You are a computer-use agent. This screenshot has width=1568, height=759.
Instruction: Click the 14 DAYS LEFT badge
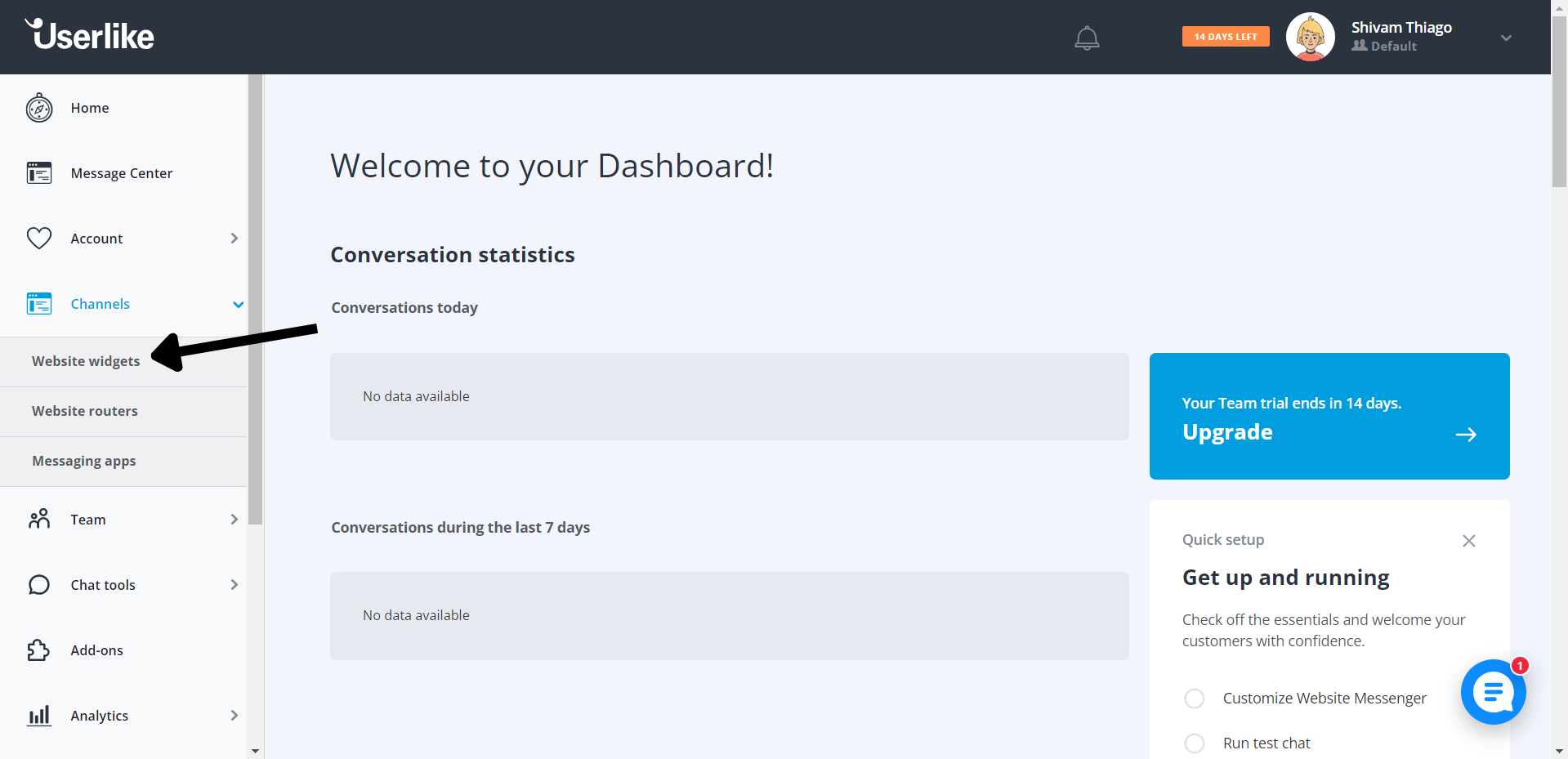click(x=1226, y=37)
